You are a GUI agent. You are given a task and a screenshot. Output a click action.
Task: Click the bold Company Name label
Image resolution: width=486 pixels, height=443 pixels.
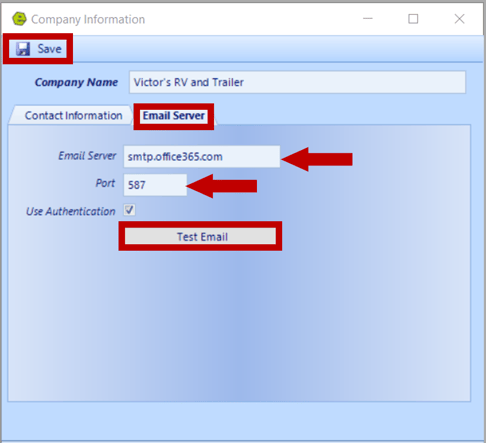[76, 82]
